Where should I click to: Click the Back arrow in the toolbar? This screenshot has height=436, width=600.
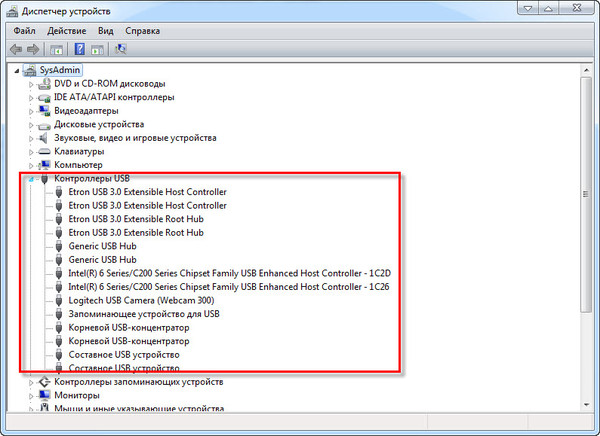(x=16, y=48)
